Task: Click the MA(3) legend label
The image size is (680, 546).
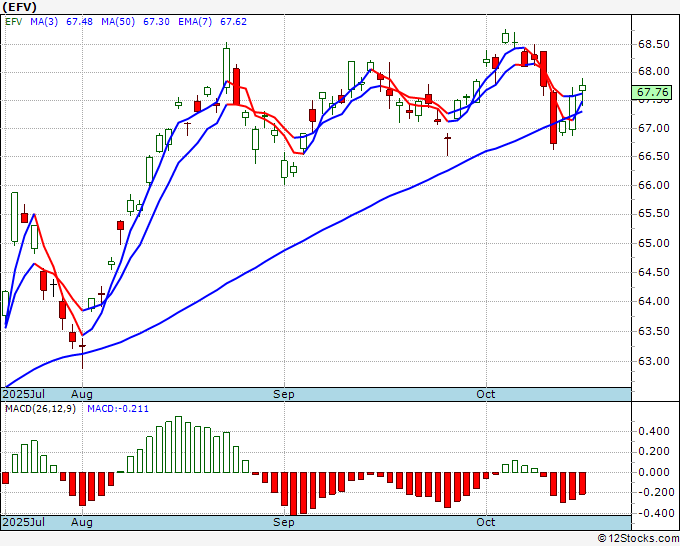Action: 44,22
